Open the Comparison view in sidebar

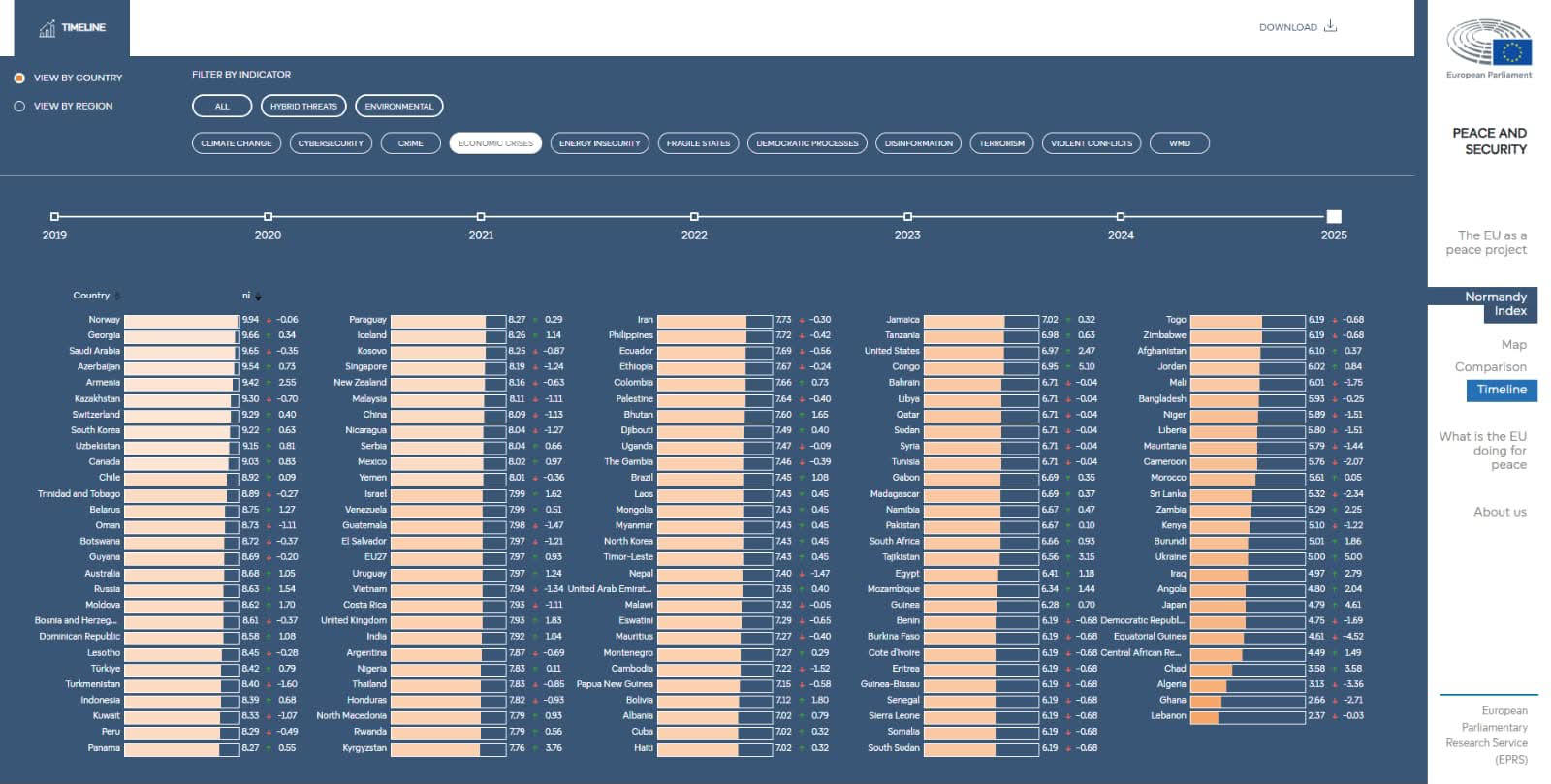coord(1490,366)
